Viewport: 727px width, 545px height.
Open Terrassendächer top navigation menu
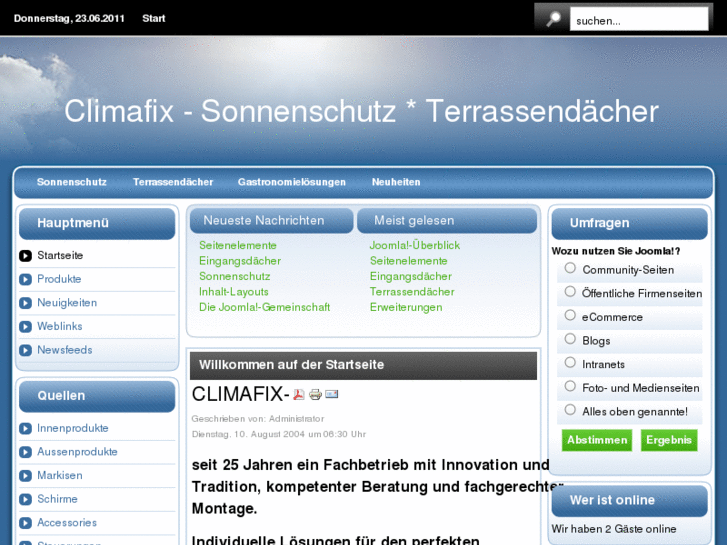tap(173, 182)
